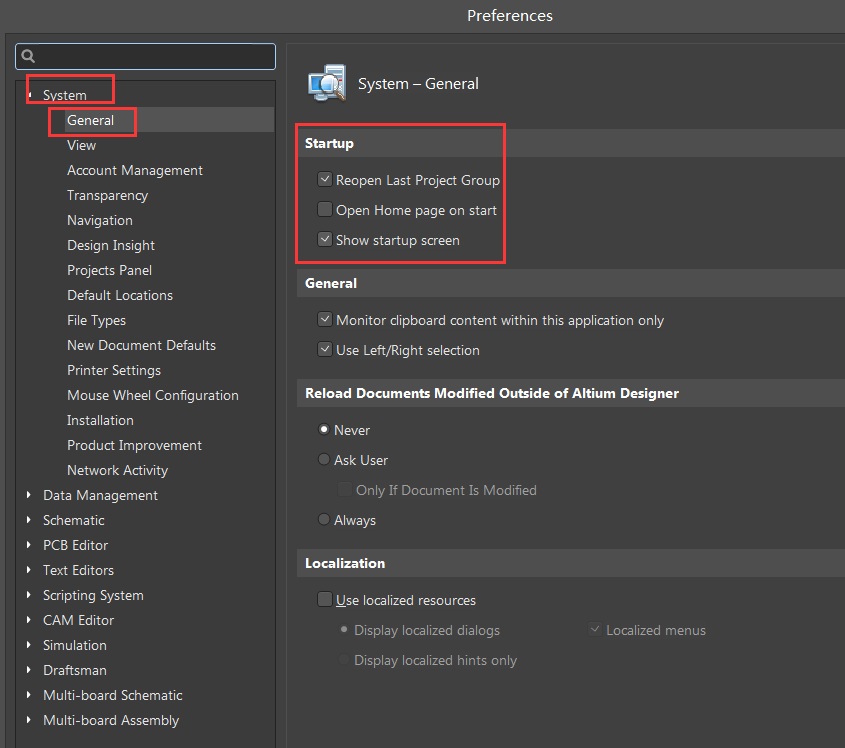Toggle Reopen Last Project Group checkbox
The height and width of the screenshot is (748, 845).
pyautogui.click(x=325, y=180)
